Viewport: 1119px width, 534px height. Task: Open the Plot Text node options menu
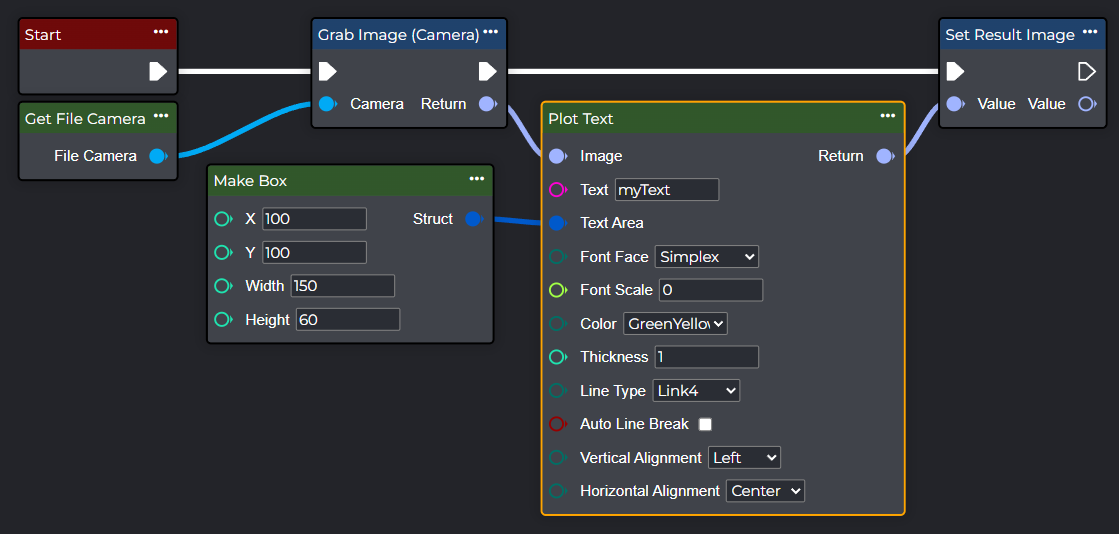[887, 116]
